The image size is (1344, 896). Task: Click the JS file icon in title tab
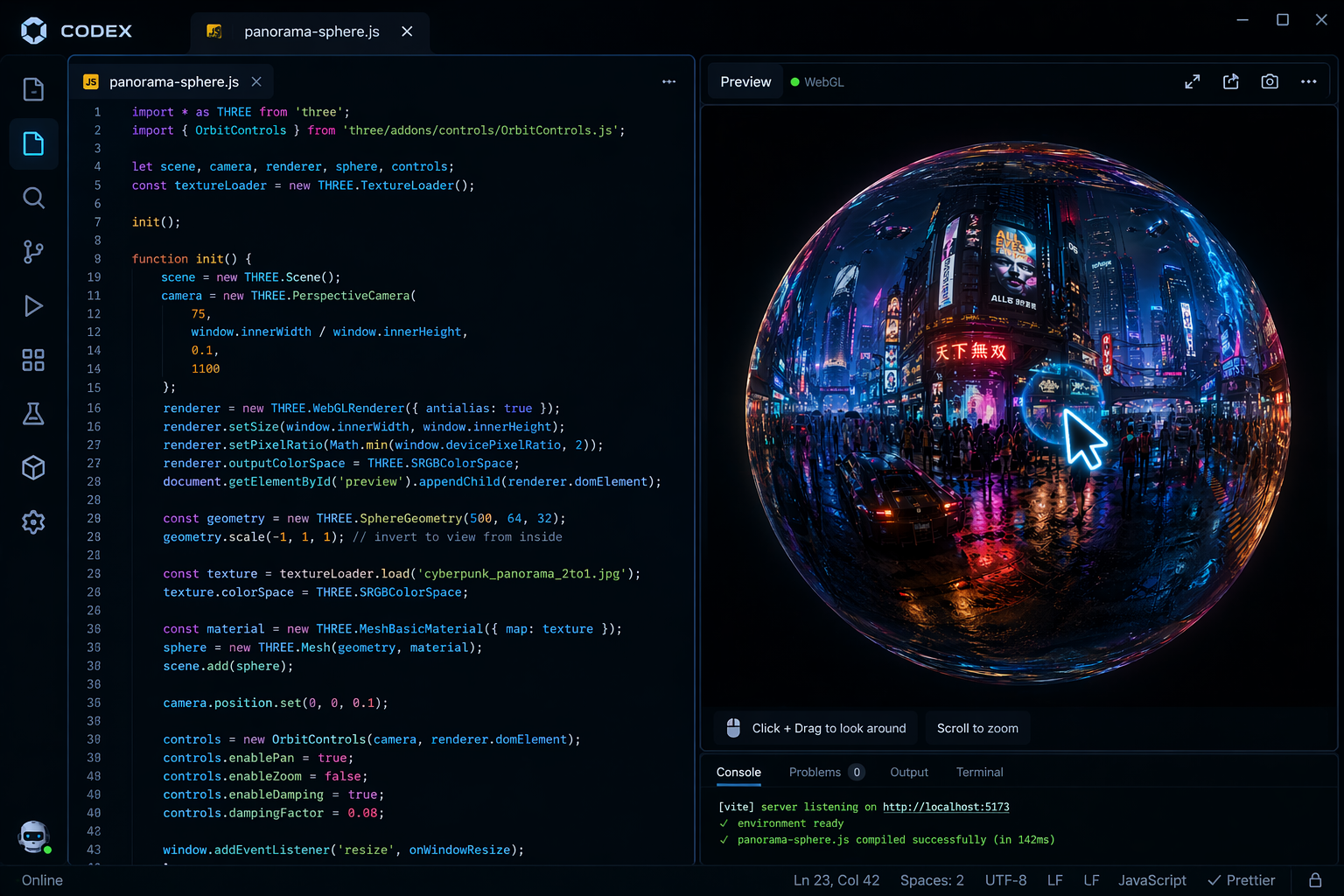213,31
